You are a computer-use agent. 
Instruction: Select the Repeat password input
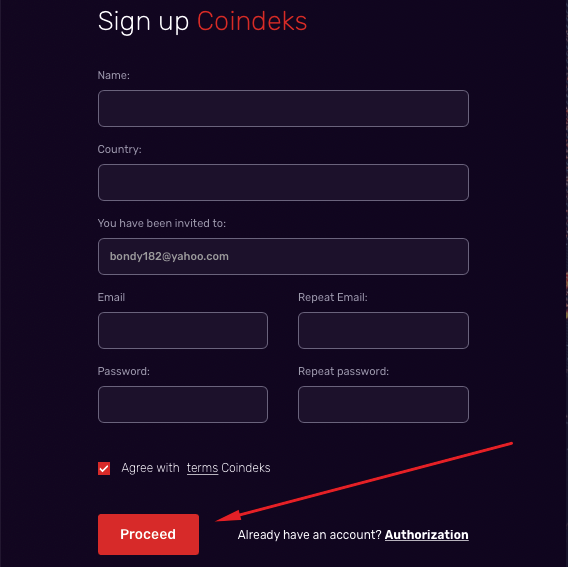pos(383,404)
